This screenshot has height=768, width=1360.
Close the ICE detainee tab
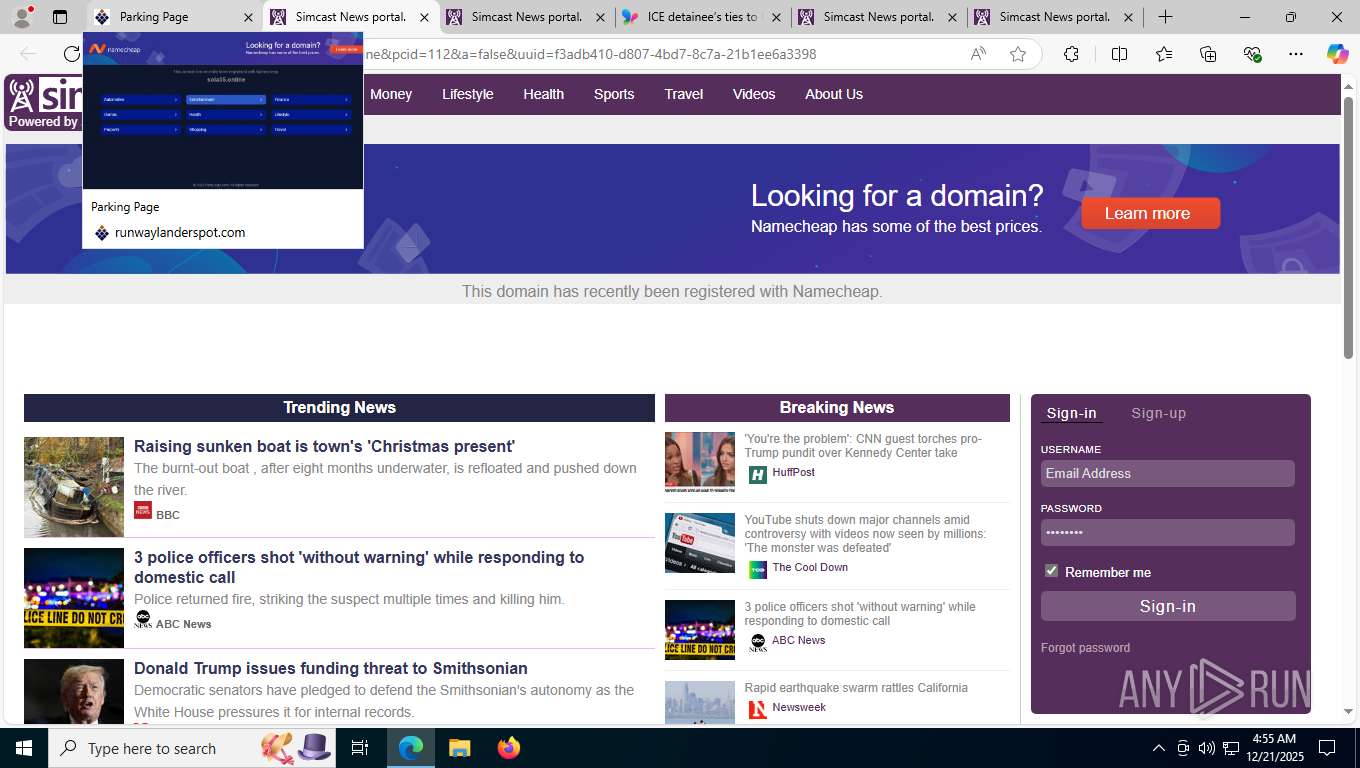776,17
